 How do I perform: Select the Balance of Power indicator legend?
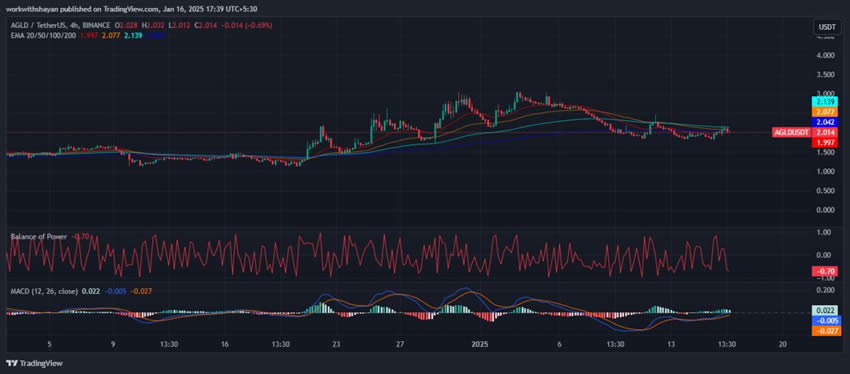pos(39,237)
